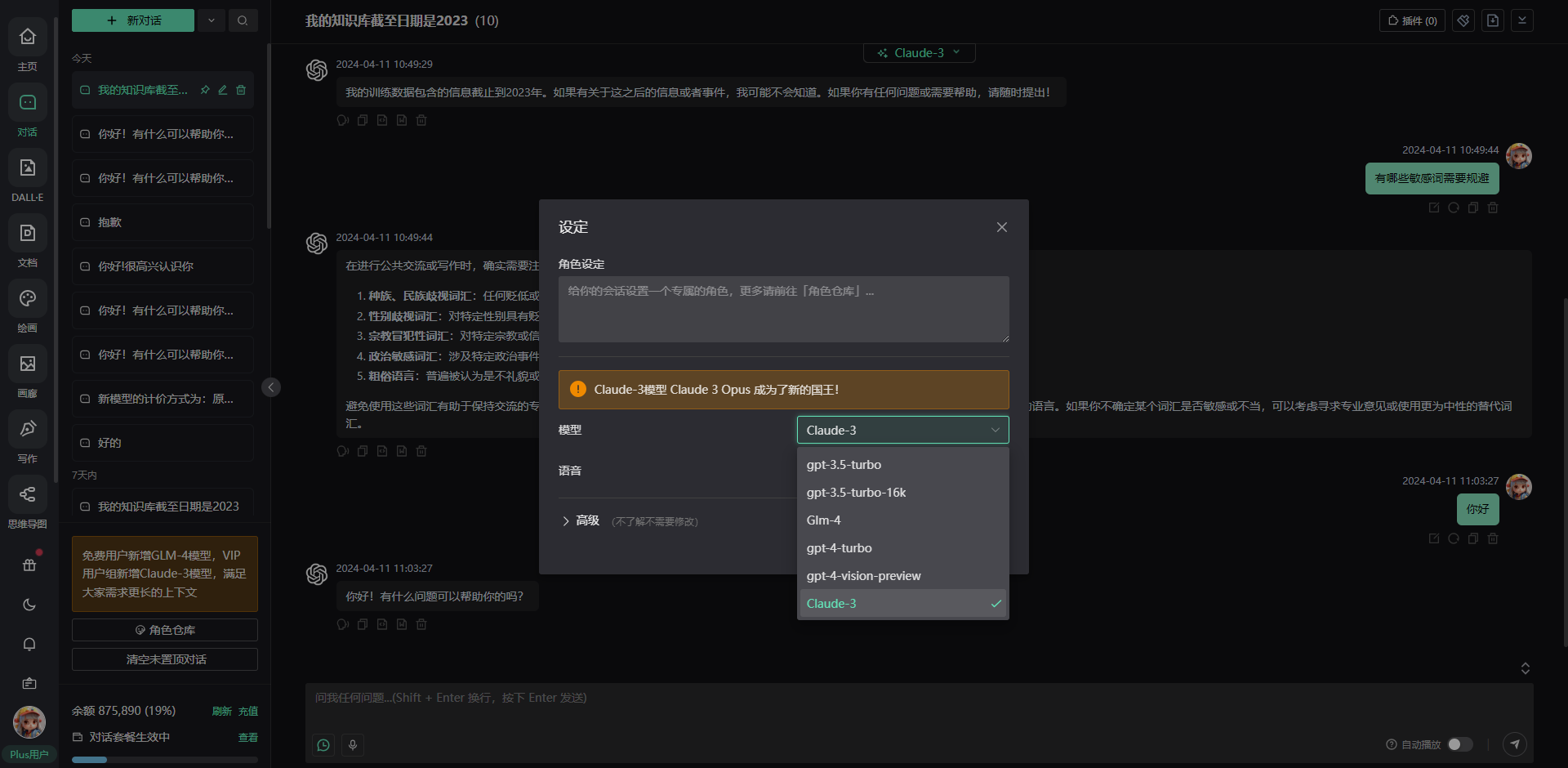Open the 好的 conversation
This screenshot has height=768, width=1568.
pos(163,443)
